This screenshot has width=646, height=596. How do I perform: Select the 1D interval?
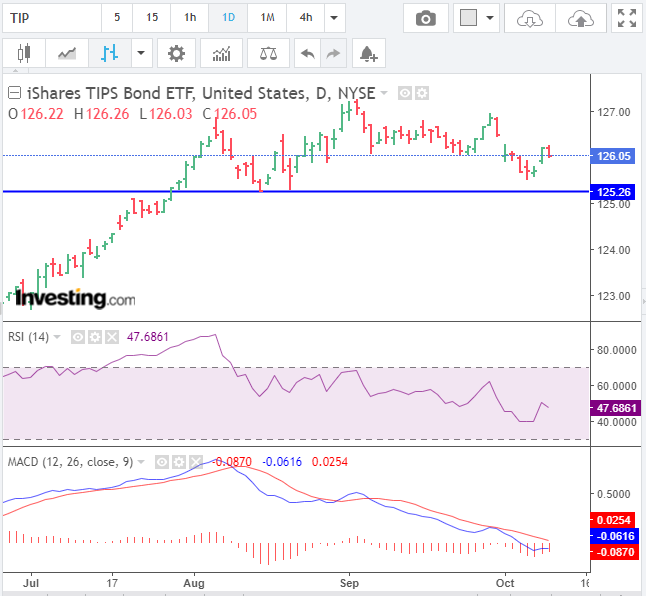tap(228, 18)
